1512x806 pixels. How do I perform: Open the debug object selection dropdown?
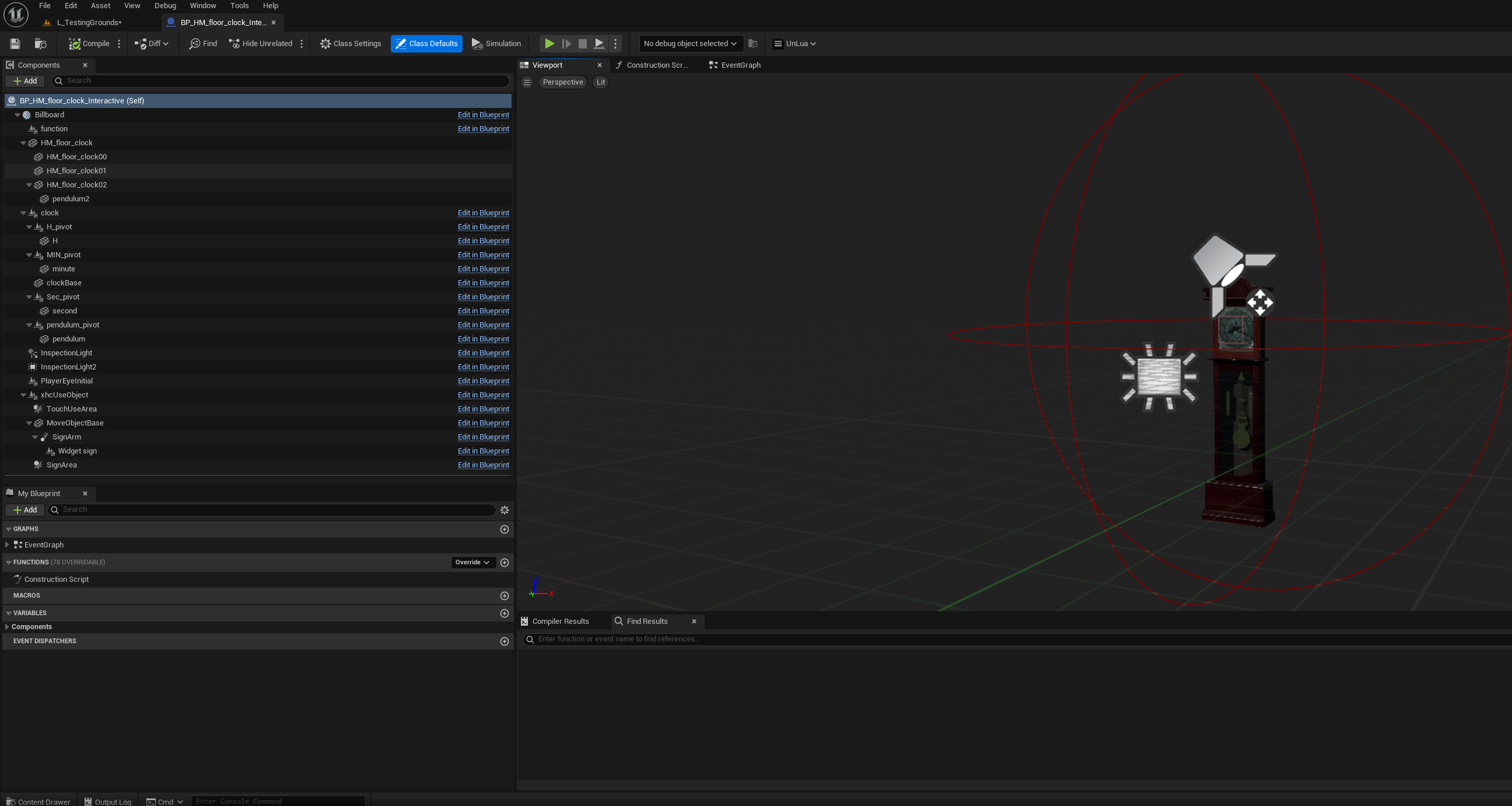tap(689, 43)
